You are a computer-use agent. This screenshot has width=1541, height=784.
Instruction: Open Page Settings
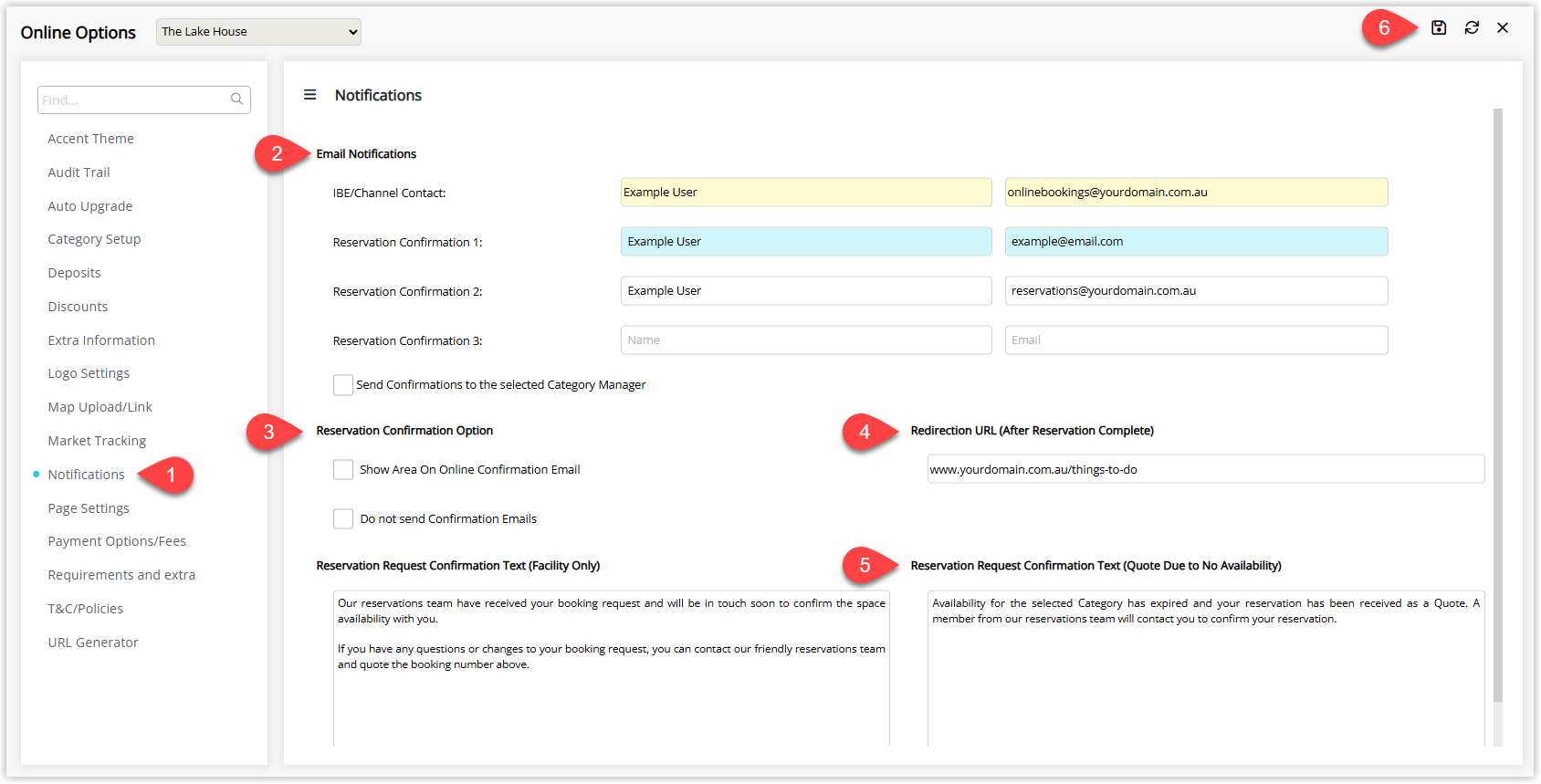tap(89, 508)
